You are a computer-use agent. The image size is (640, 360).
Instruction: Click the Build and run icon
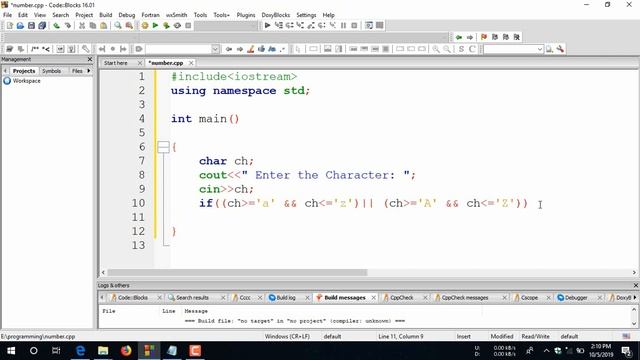(x=166, y=26)
